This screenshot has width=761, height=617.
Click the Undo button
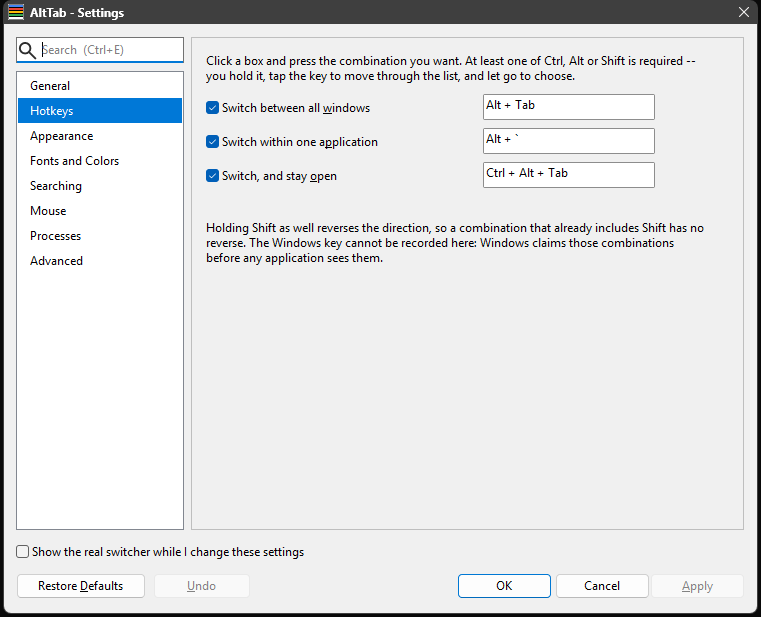(x=202, y=586)
